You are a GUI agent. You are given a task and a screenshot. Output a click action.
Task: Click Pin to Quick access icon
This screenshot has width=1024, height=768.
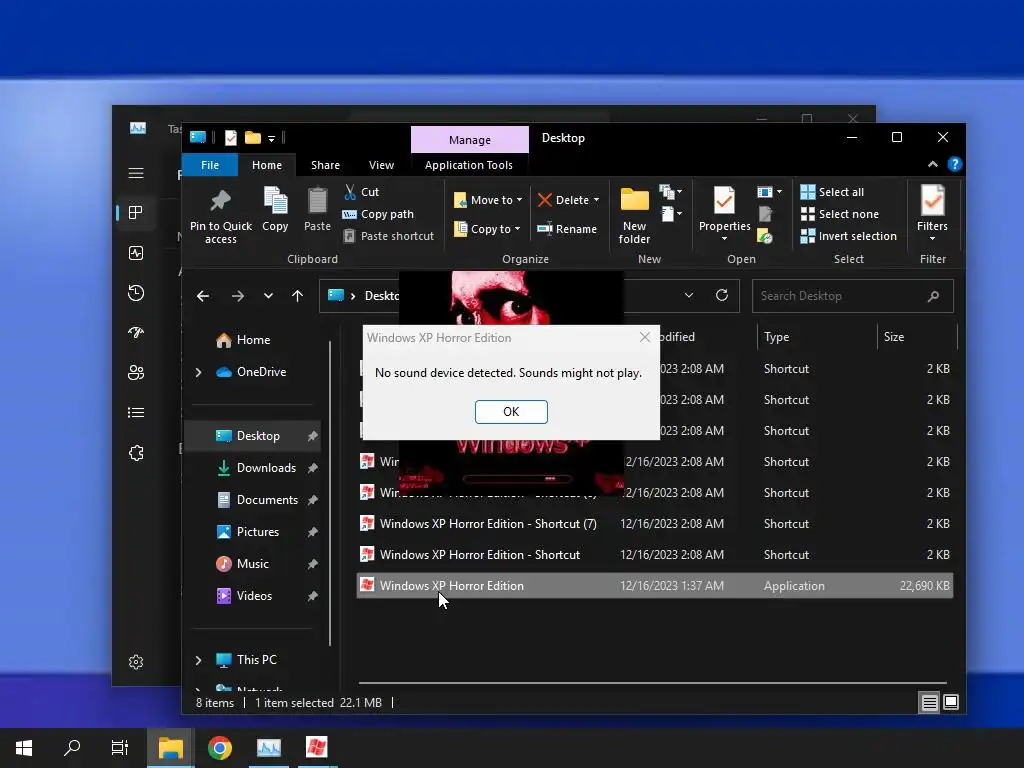(221, 201)
